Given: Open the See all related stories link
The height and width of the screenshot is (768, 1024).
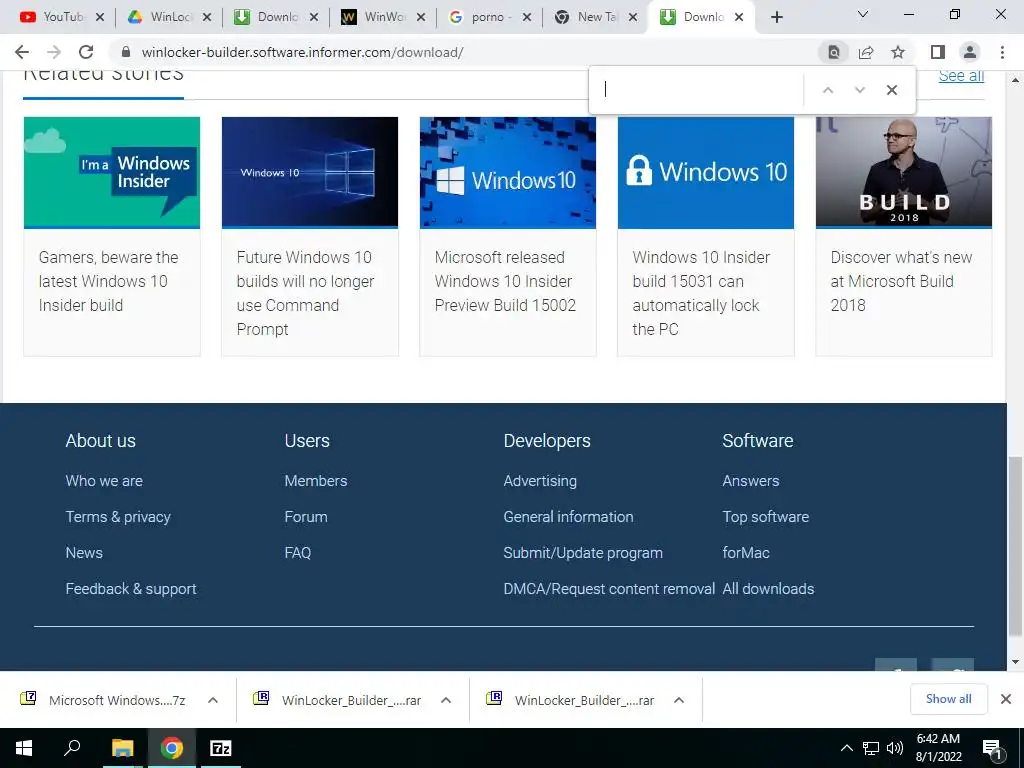Looking at the screenshot, I should (x=961, y=76).
